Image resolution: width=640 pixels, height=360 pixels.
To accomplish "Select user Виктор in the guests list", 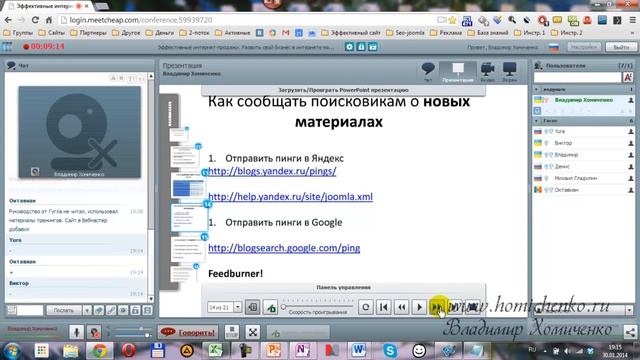I will [x=584, y=143].
